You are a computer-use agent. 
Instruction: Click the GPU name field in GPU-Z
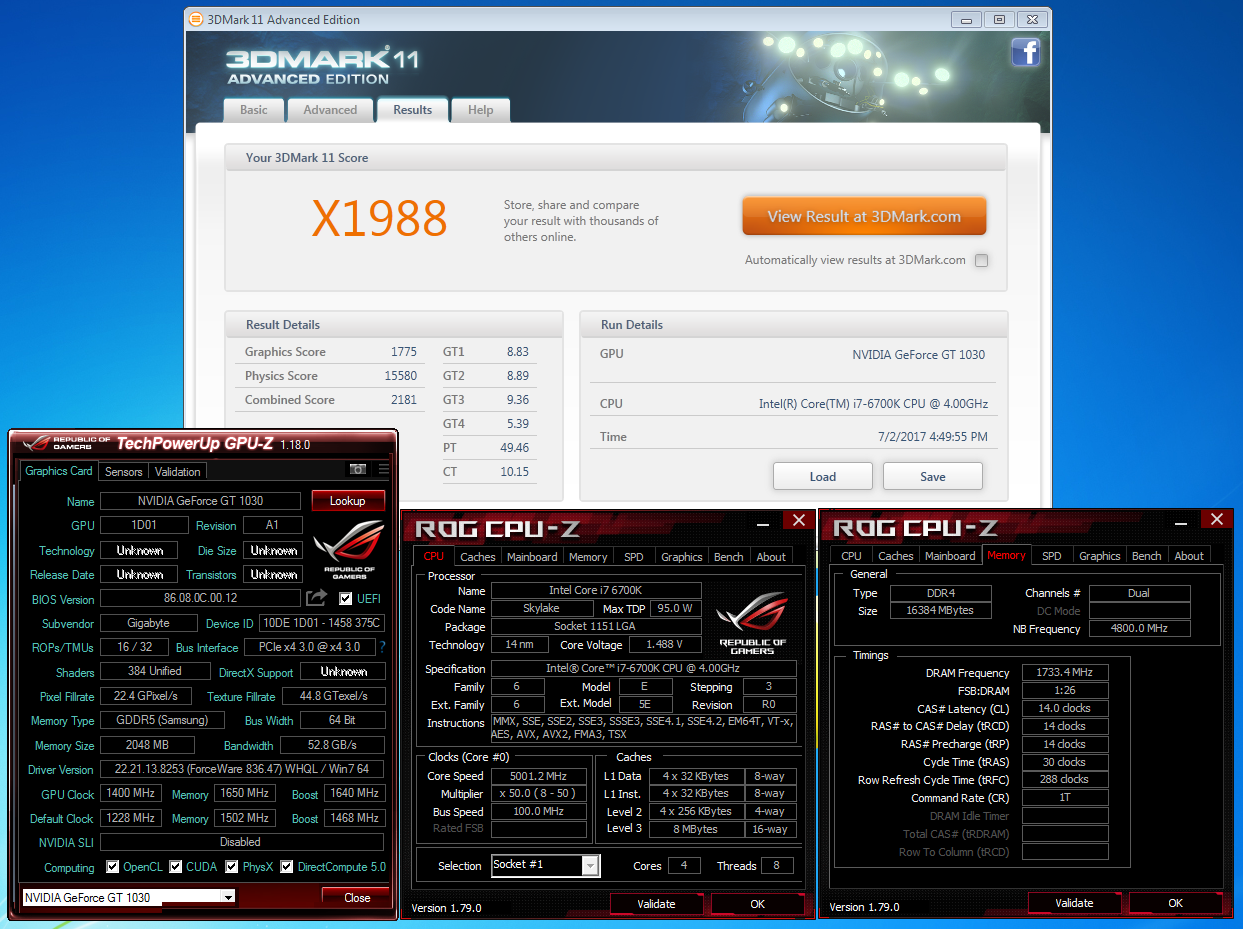click(201, 501)
